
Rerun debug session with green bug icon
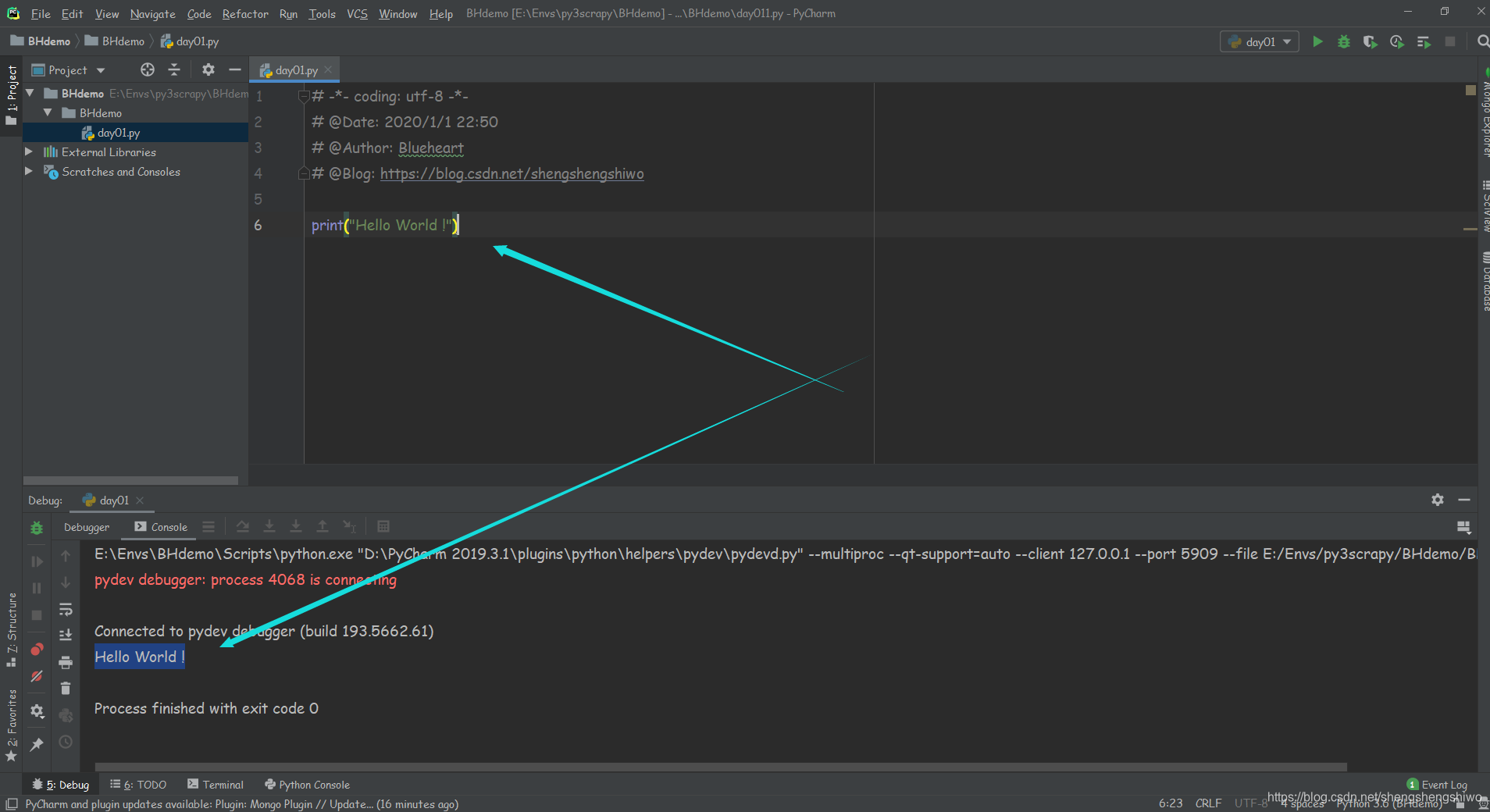[37, 528]
